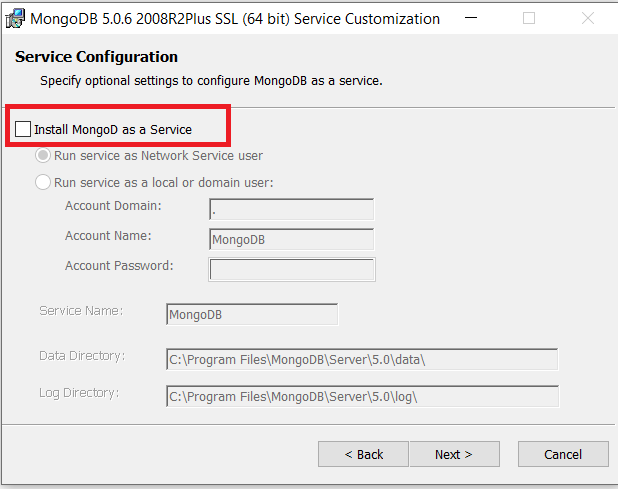Click the Account Password label
The width and height of the screenshot is (618, 489).
click(119, 266)
